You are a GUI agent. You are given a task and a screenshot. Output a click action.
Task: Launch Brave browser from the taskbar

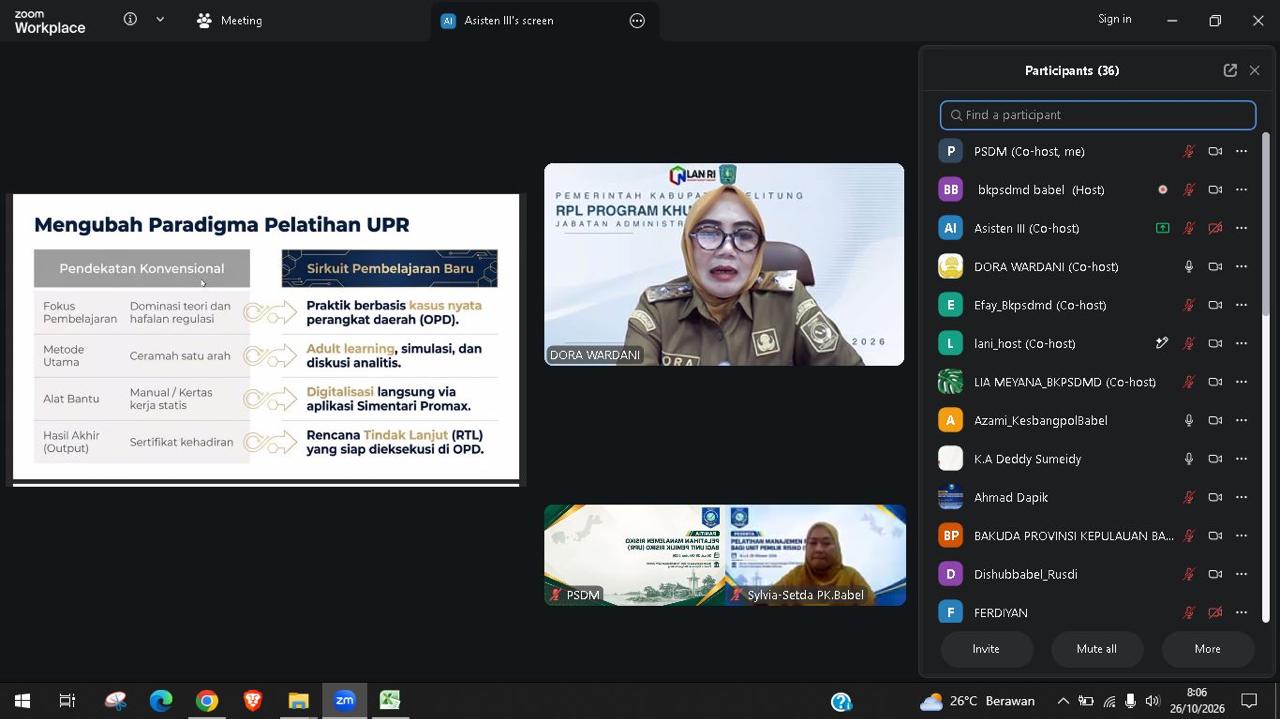tap(253, 701)
